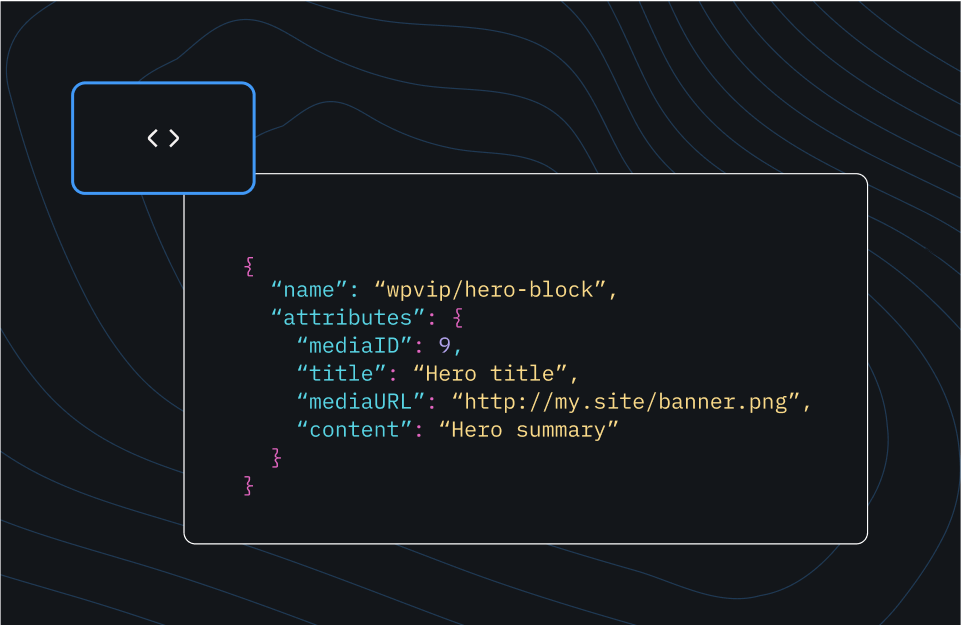Click the dark code panel background

(700, 500)
